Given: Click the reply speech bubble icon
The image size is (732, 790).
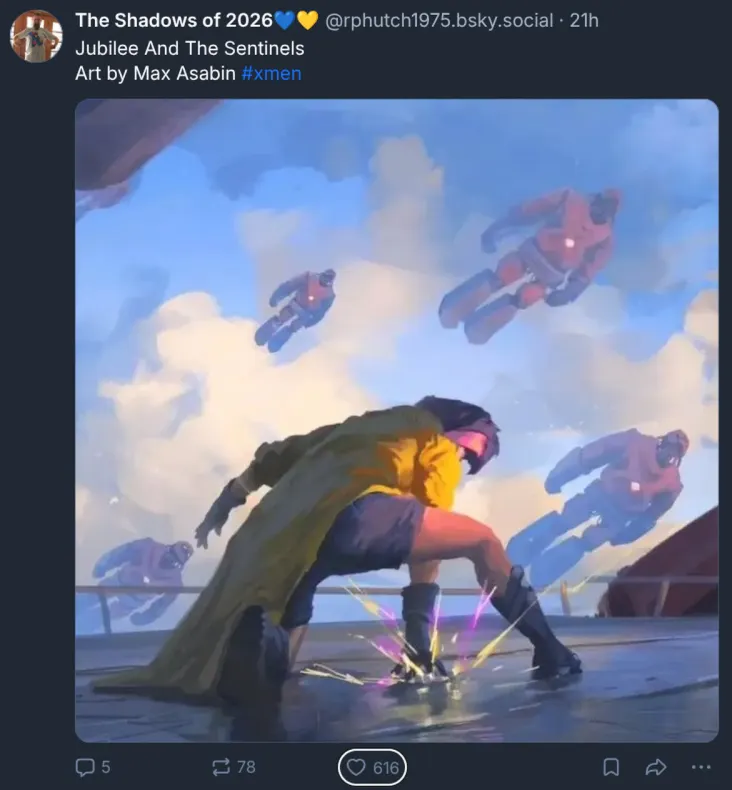Looking at the screenshot, I should pyautogui.click(x=85, y=767).
